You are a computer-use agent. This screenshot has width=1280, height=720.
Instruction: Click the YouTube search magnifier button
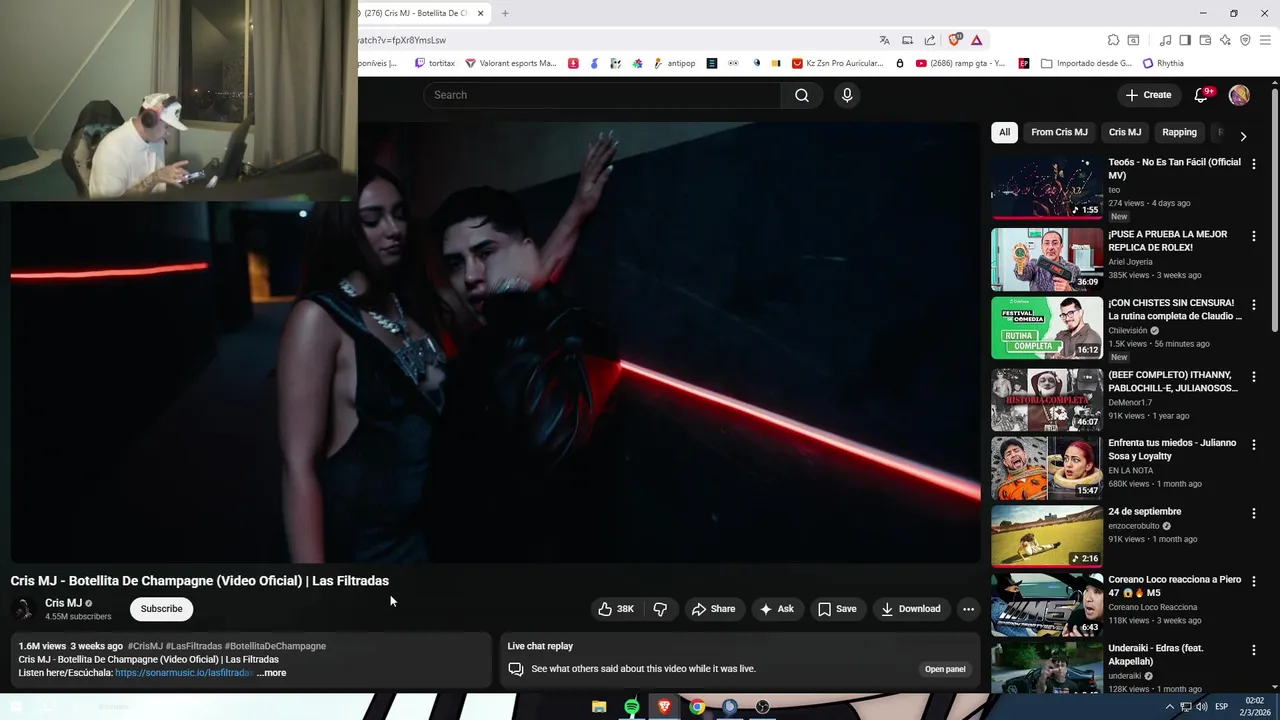point(802,95)
